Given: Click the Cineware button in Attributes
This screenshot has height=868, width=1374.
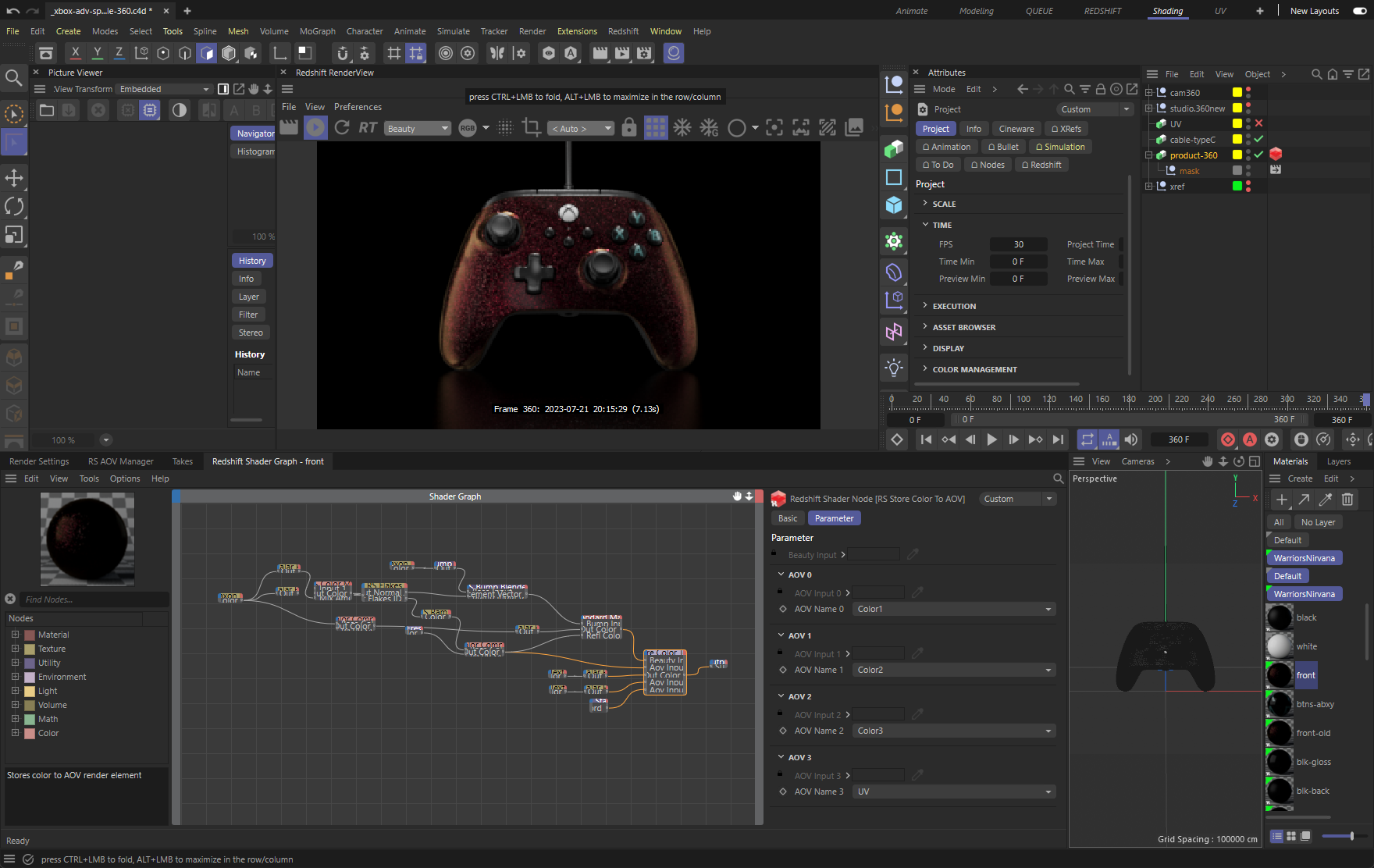Looking at the screenshot, I should pyautogui.click(x=1016, y=129).
